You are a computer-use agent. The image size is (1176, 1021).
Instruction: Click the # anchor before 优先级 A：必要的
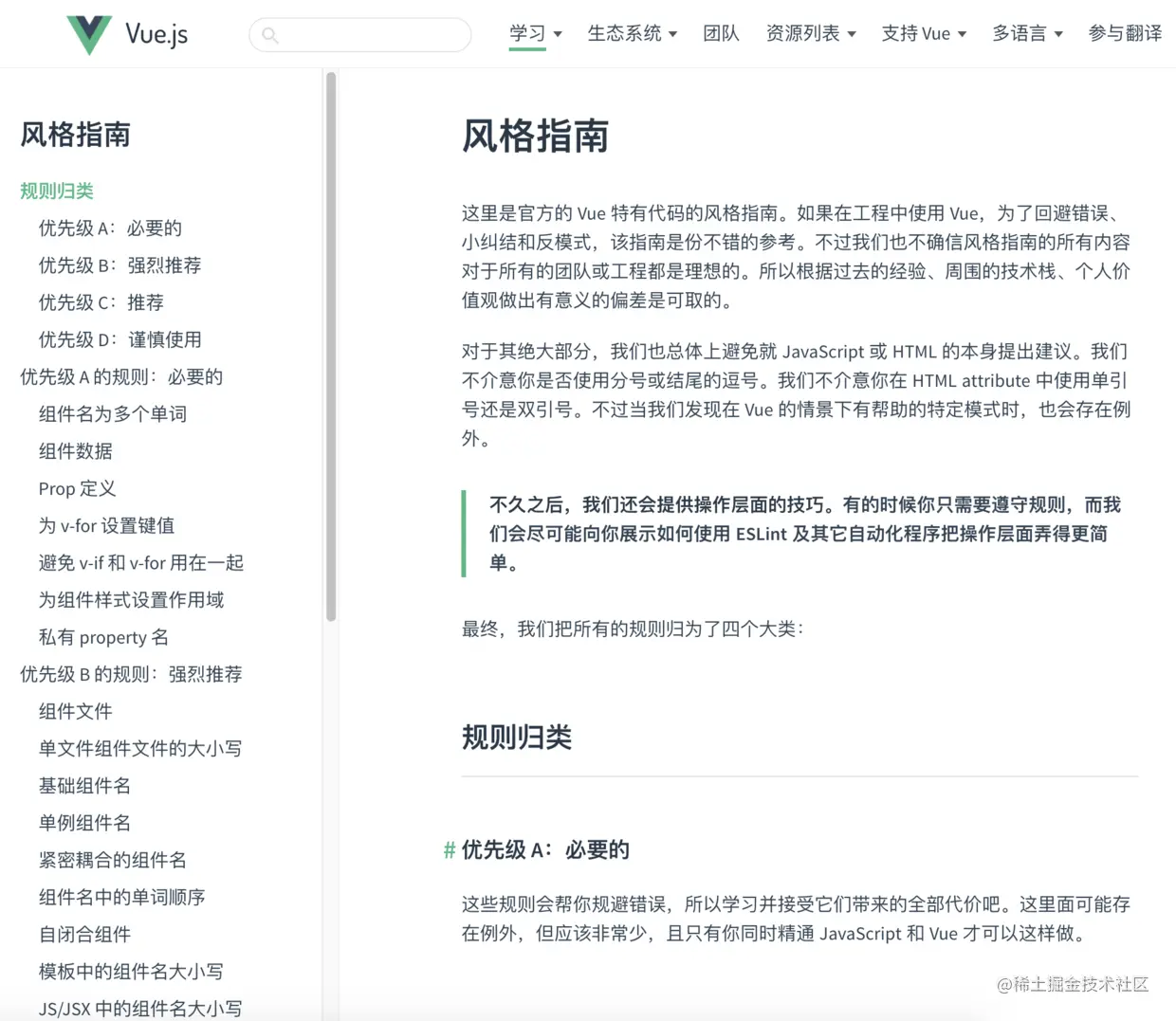(450, 850)
